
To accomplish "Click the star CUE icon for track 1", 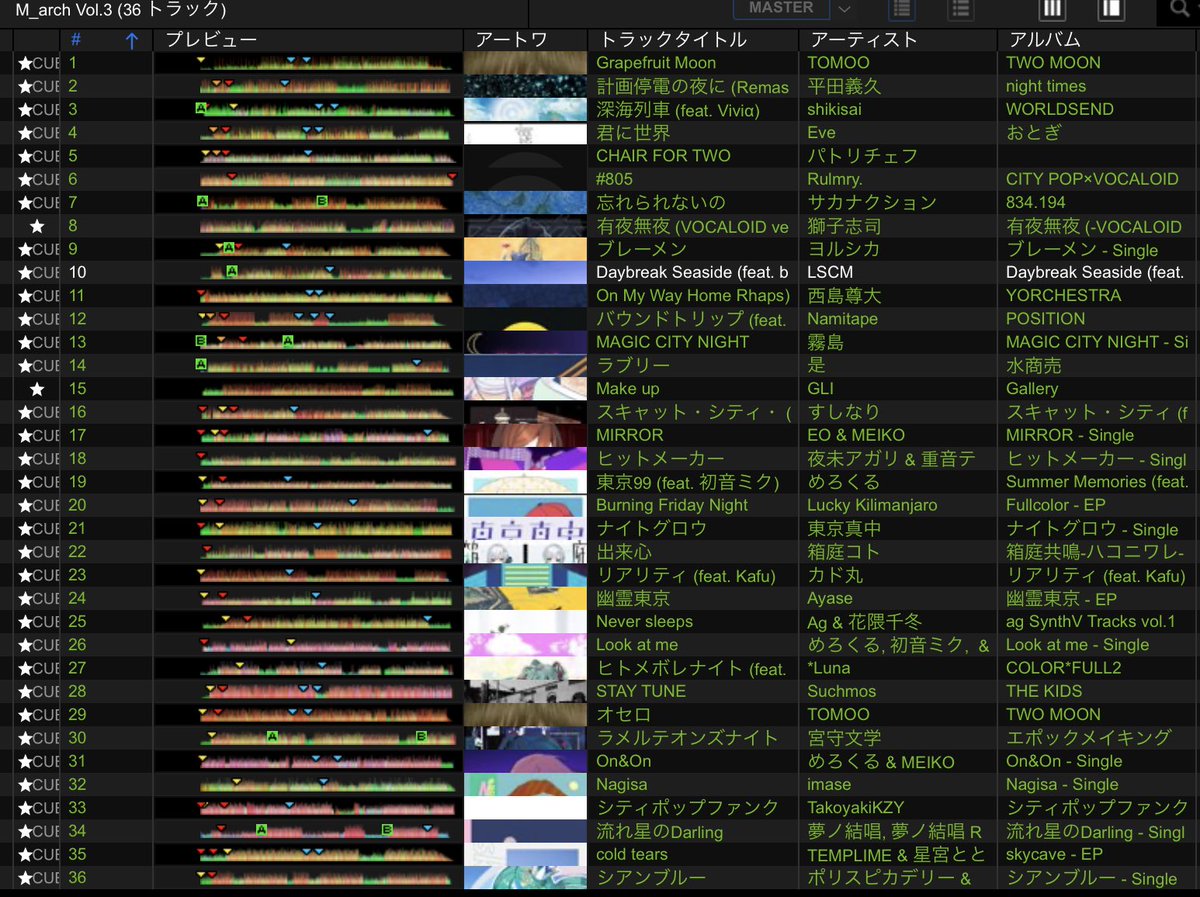I will [38, 63].
